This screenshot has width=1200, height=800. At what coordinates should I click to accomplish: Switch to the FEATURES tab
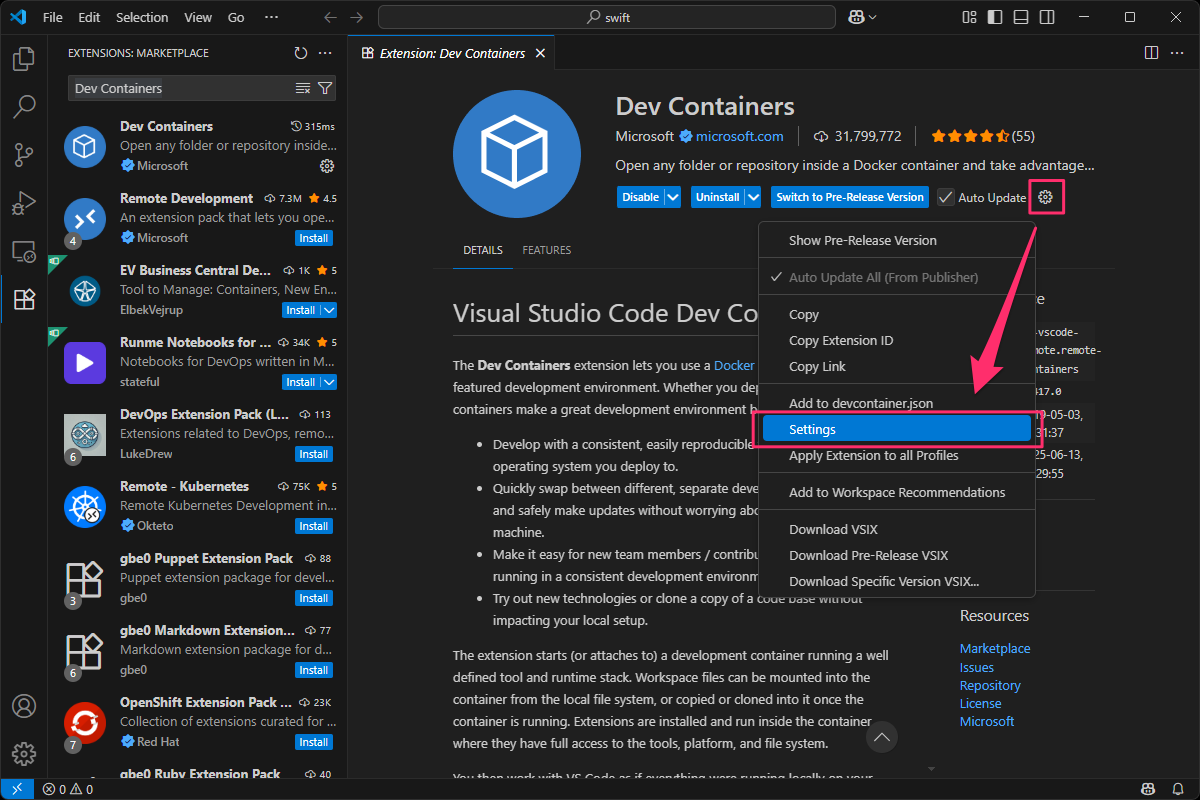pyautogui.click(x=547, y=250)
